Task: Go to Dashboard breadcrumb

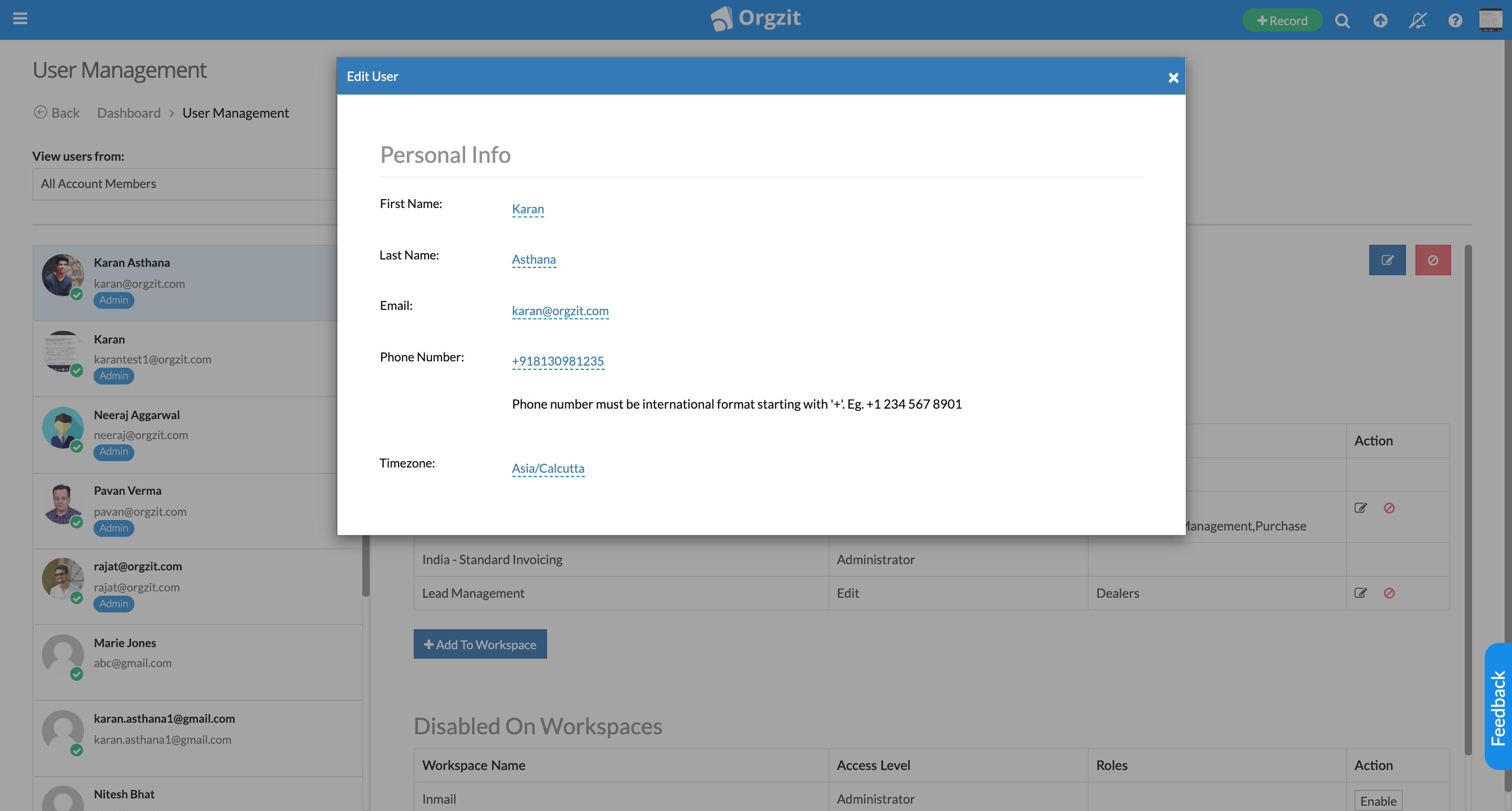Action: 129,113
